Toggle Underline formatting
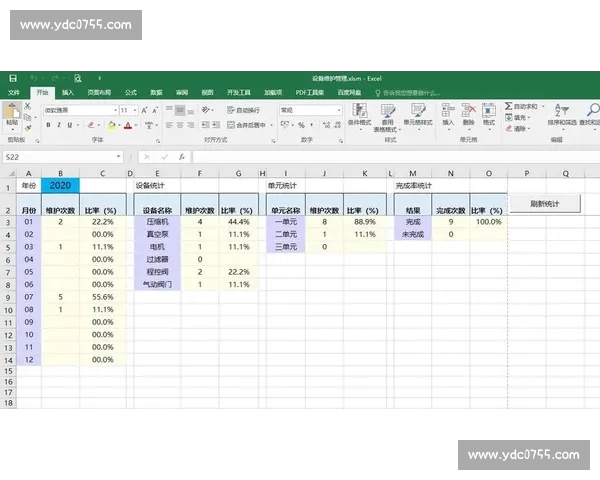Image resolution: width=600 pixels, height=480 pixels. coord(70,125)
